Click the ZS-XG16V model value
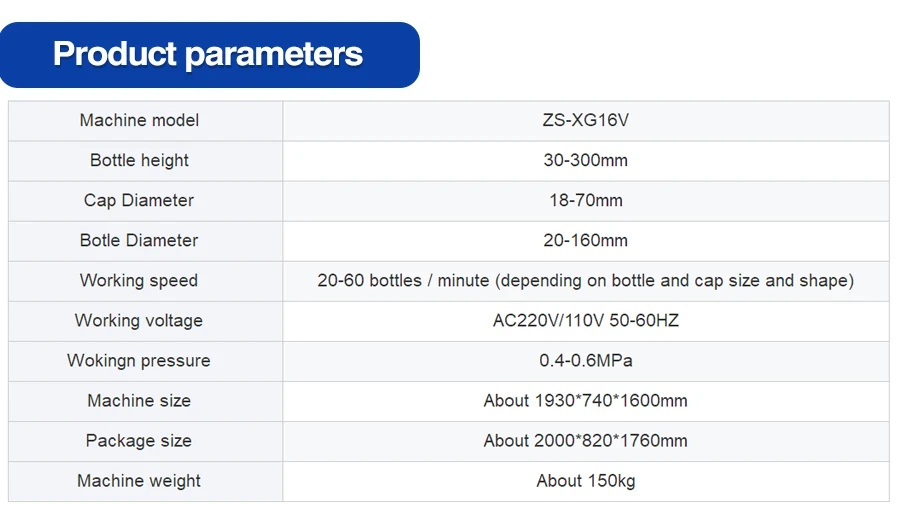900x528 pixels. pos(585,121)
